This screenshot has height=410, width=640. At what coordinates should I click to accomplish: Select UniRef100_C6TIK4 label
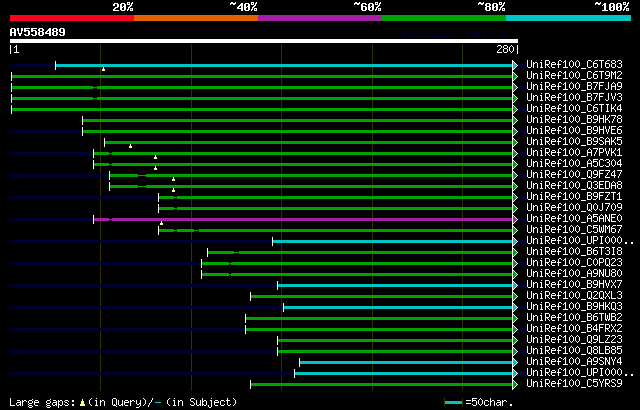[x=574, y=109]
